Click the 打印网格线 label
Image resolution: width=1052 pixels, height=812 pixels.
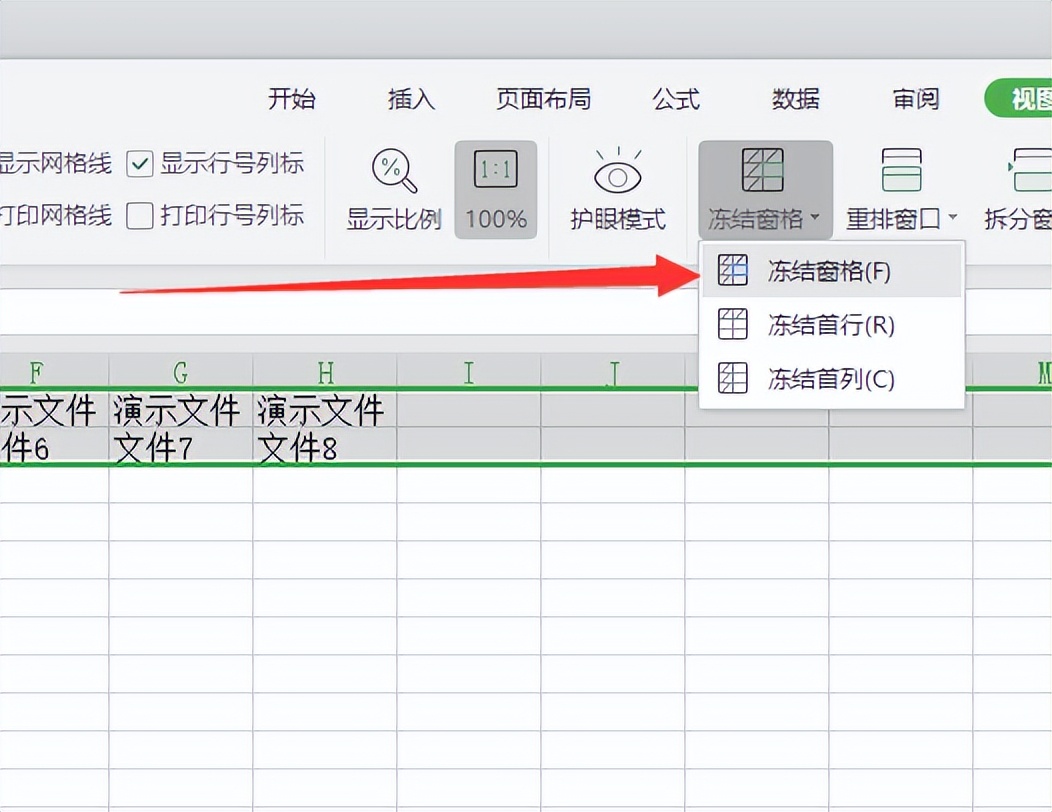55,216
